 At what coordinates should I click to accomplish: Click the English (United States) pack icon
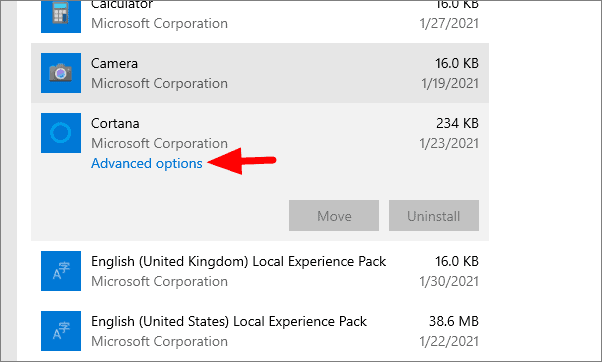(x=61, y=331)
